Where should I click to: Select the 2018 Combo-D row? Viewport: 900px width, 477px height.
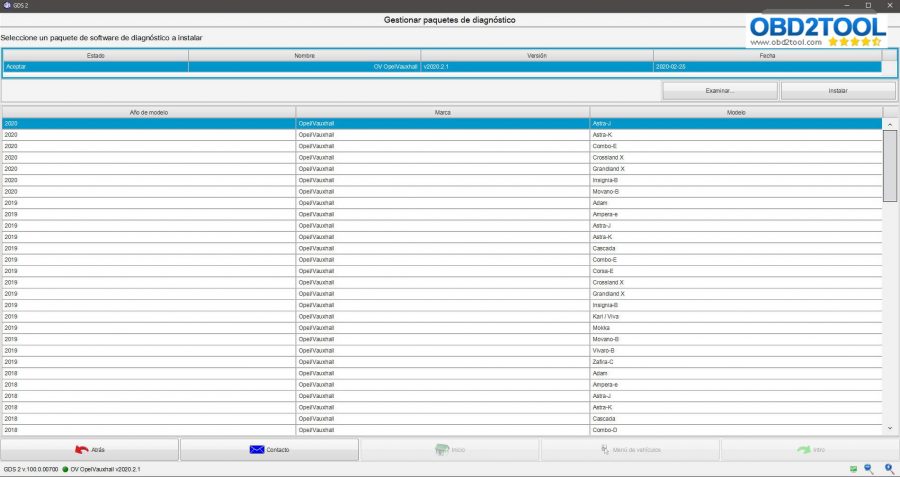442,430
